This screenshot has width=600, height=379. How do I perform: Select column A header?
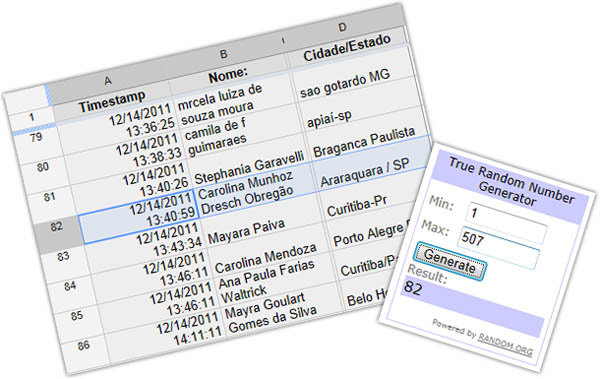click(108, 80)
